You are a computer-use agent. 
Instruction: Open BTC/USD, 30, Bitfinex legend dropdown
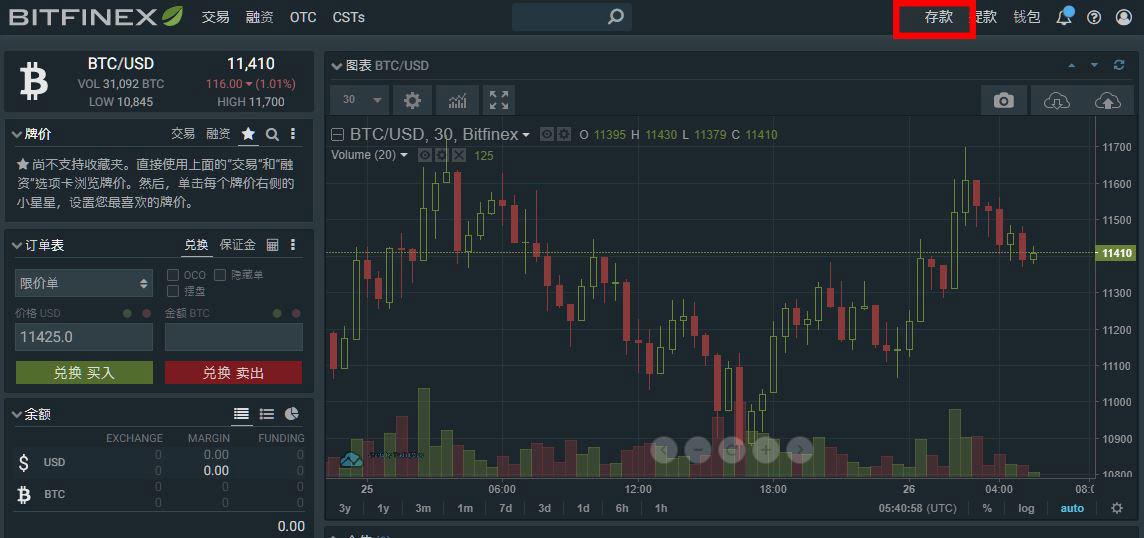pyautogui.click(x=525, y=135)
